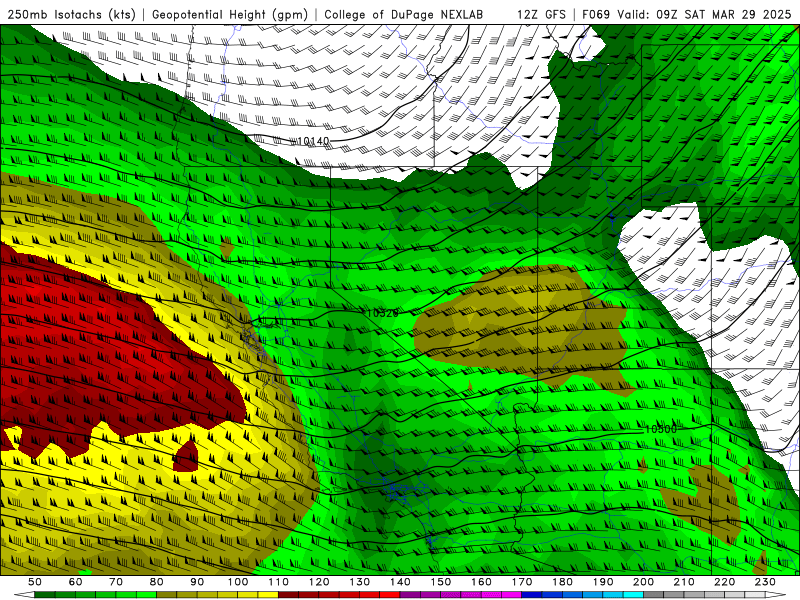Click the 130 kts colorbar label
800x600 pixels.
pyautogui.click(x=360, y=582)
